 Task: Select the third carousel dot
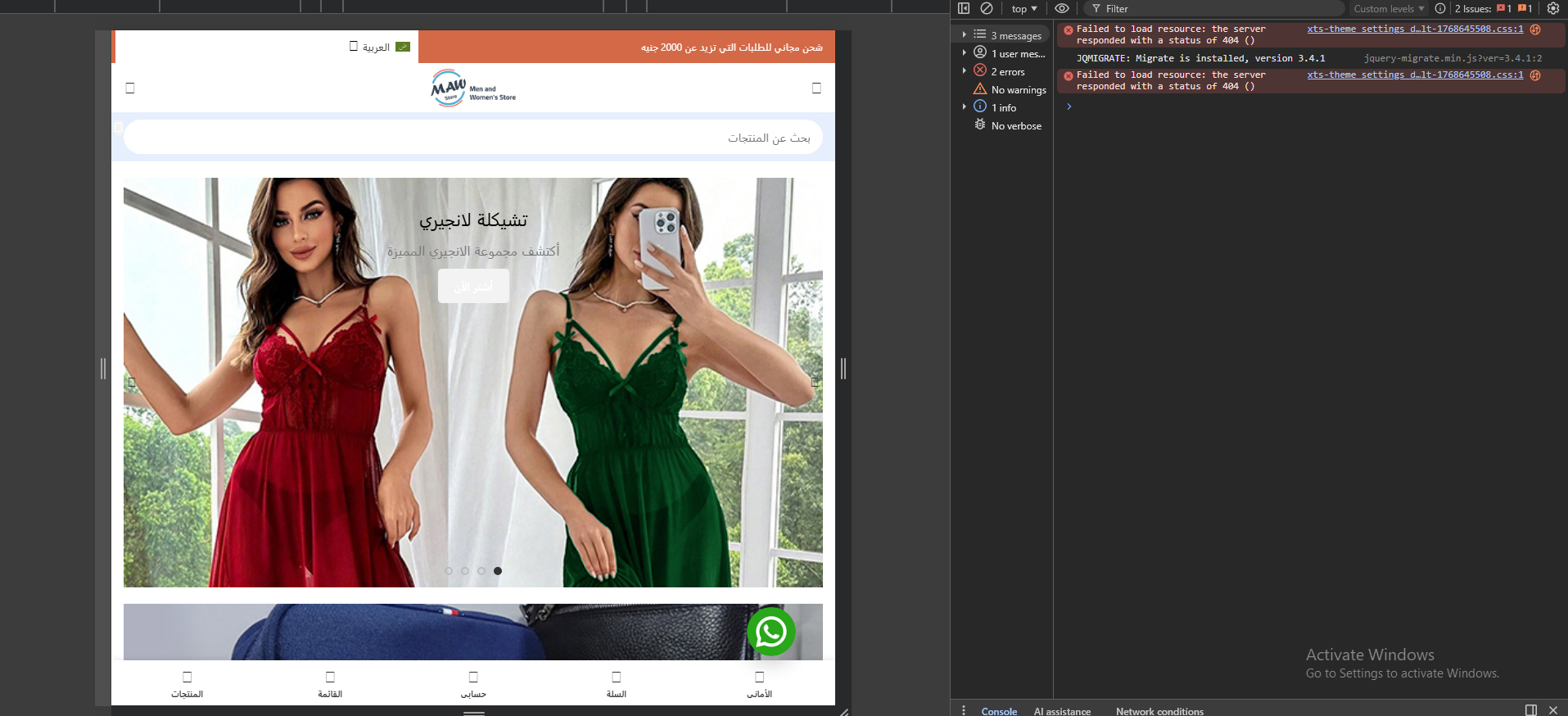click(481, 571)
